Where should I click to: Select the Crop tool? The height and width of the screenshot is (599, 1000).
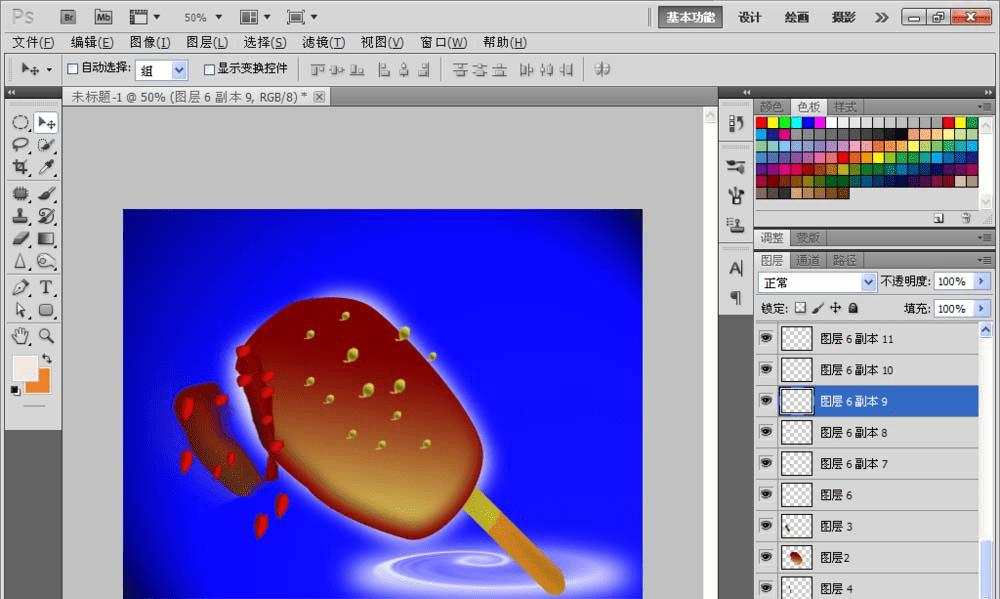(x=20, y=168)
